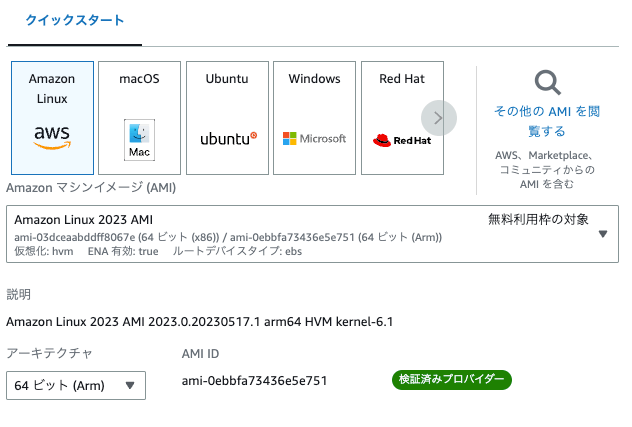
Task: Open その他の AMI を閲覧する link
Action: (547, 121)
